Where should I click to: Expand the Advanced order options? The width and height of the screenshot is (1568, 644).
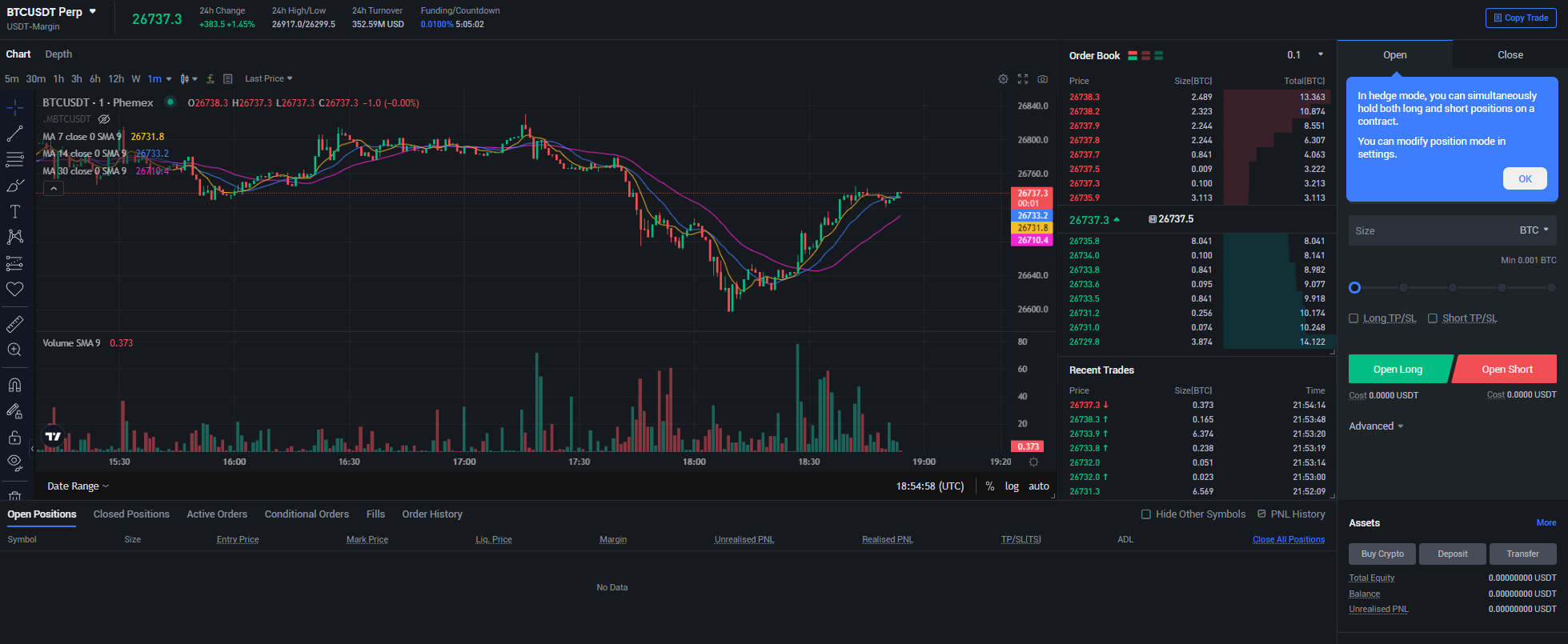[1376, 426]
